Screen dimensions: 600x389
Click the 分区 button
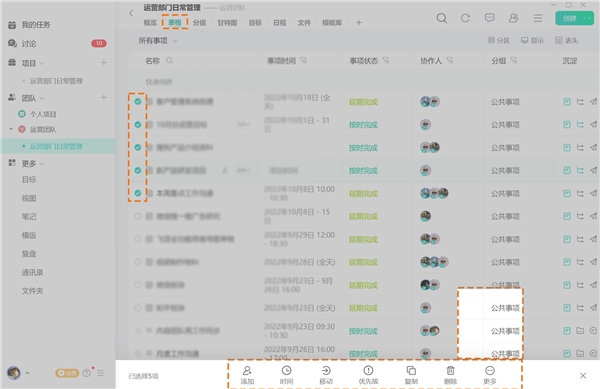499,40
